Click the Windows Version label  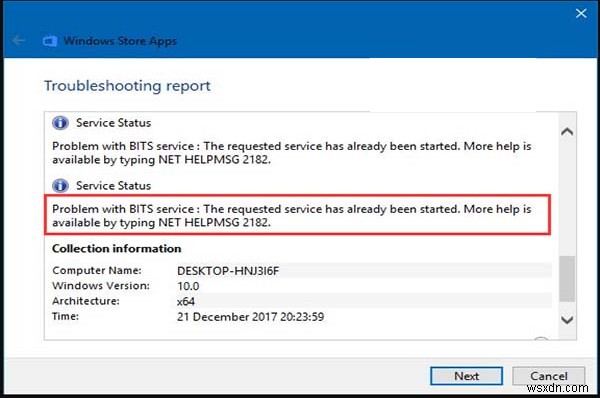(x=101, y=285)
